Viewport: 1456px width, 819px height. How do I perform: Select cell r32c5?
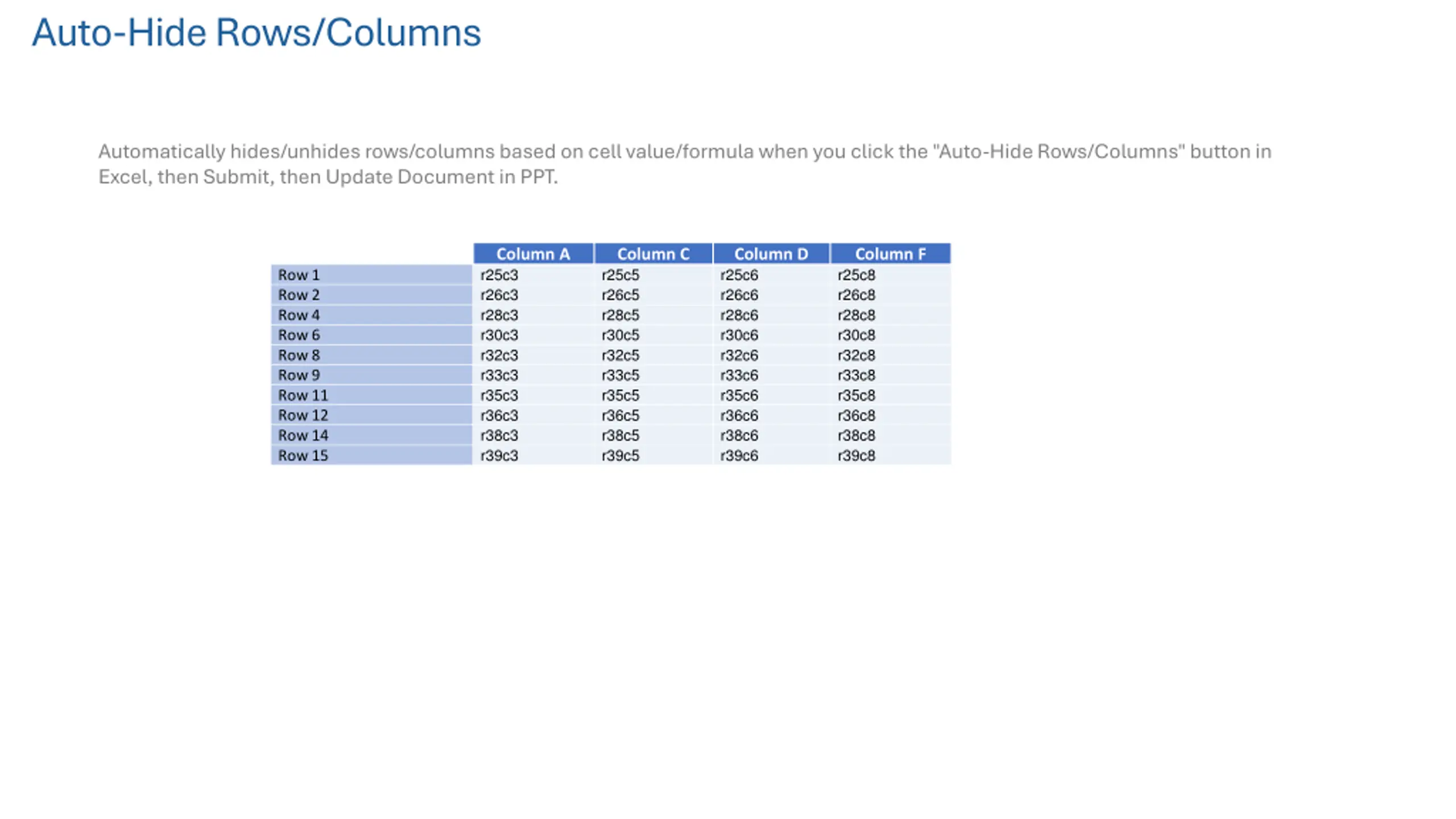(x=653, y=355)
